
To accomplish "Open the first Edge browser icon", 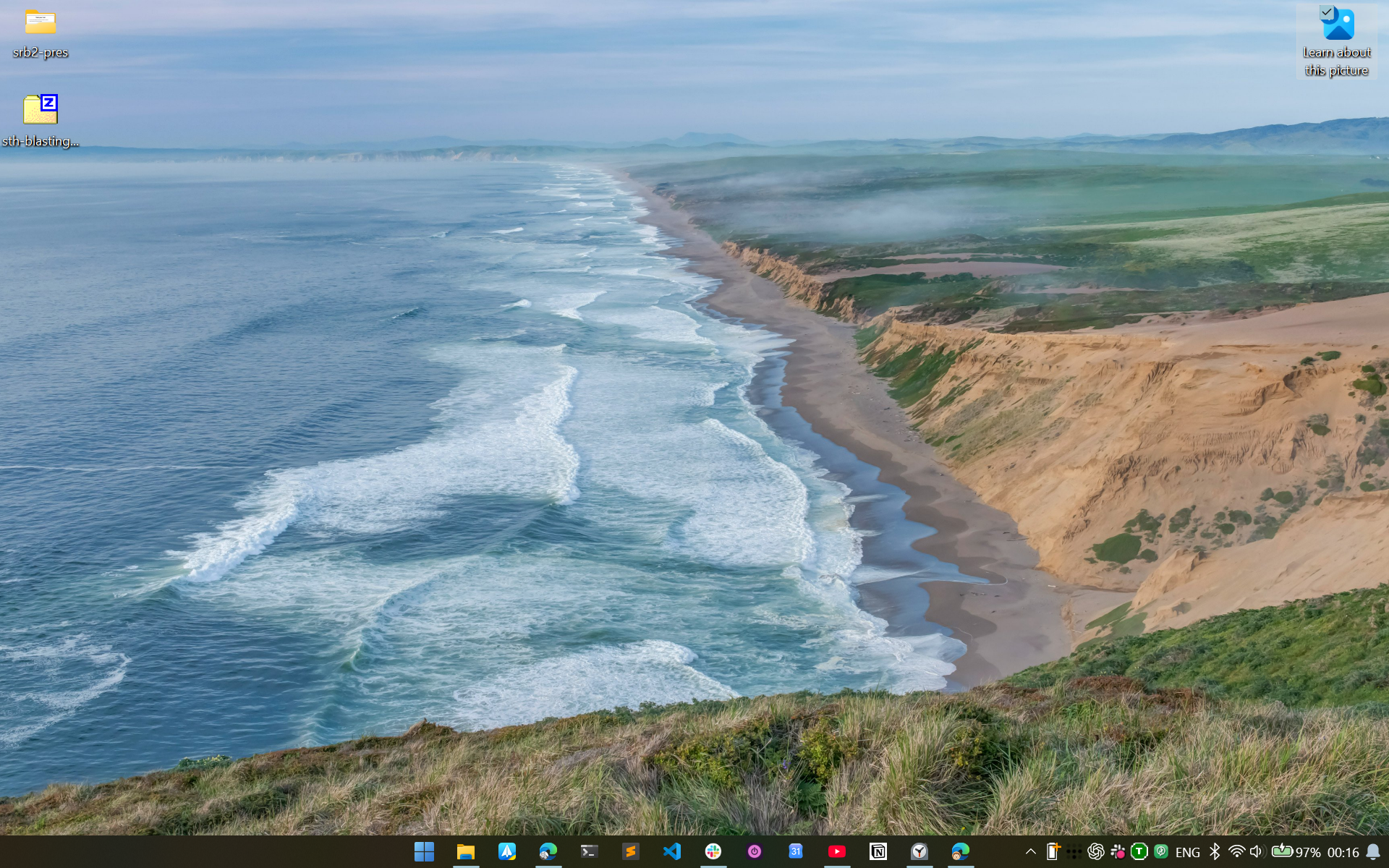I will (x=548, y=851).
